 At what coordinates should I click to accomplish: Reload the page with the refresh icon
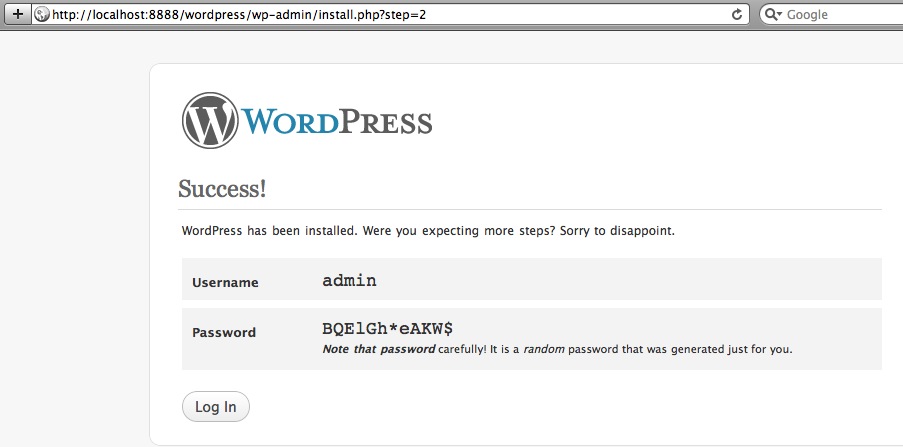tap(737, 14)
